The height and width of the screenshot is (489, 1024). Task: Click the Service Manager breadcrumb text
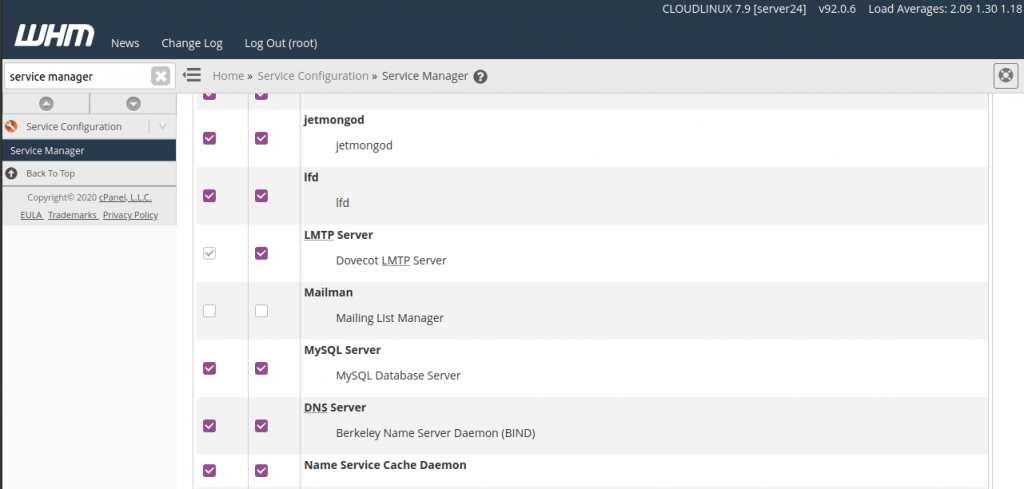click(x=425, y=76)
